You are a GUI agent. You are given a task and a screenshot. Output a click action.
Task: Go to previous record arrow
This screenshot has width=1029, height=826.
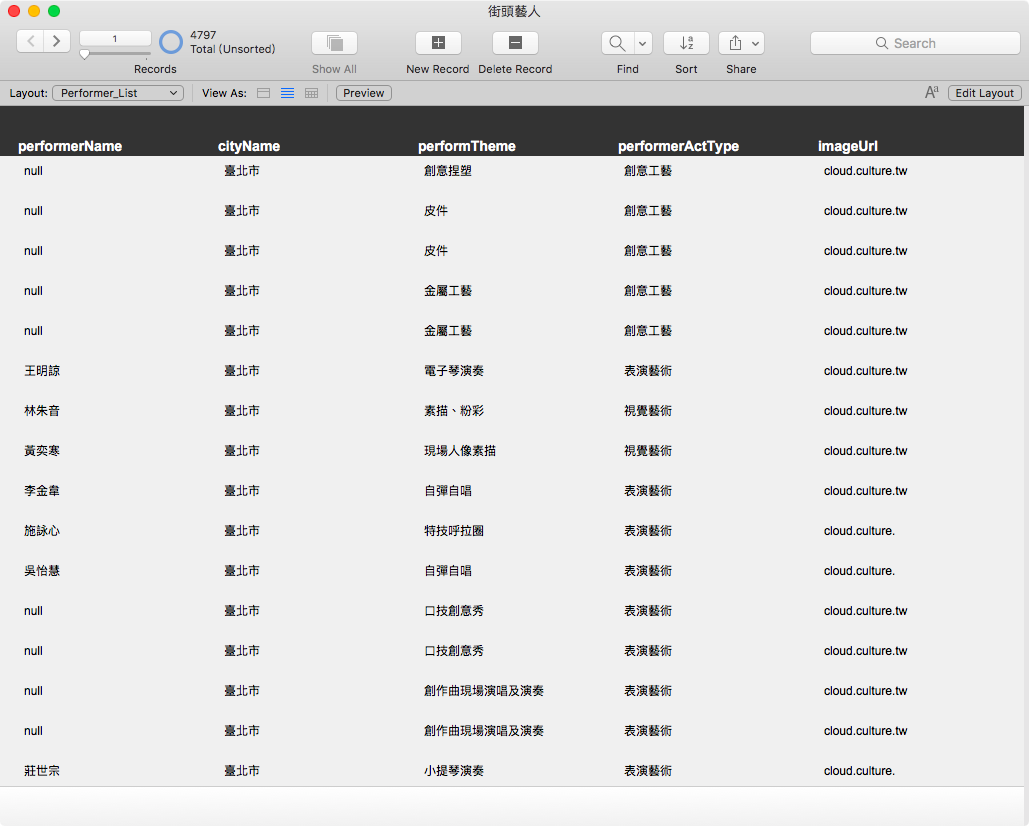[30, 41]
